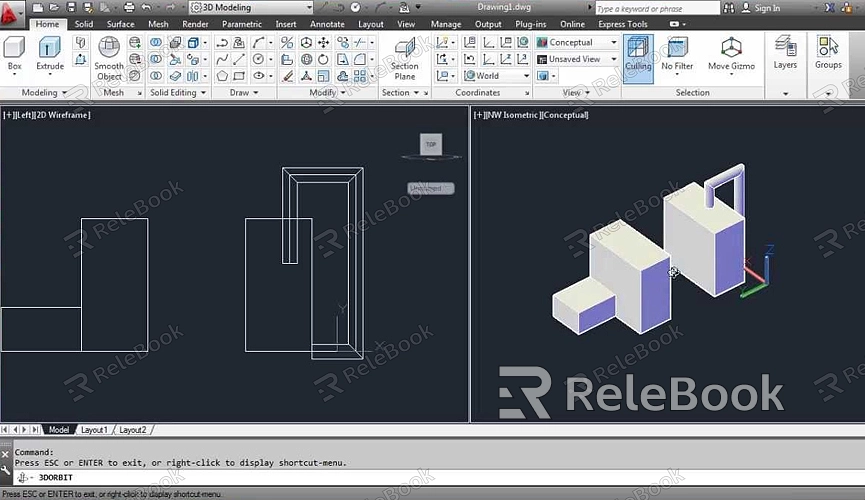Open the Annotate ribbon tab
Screen dimensions: 865x500
(327, 24)
